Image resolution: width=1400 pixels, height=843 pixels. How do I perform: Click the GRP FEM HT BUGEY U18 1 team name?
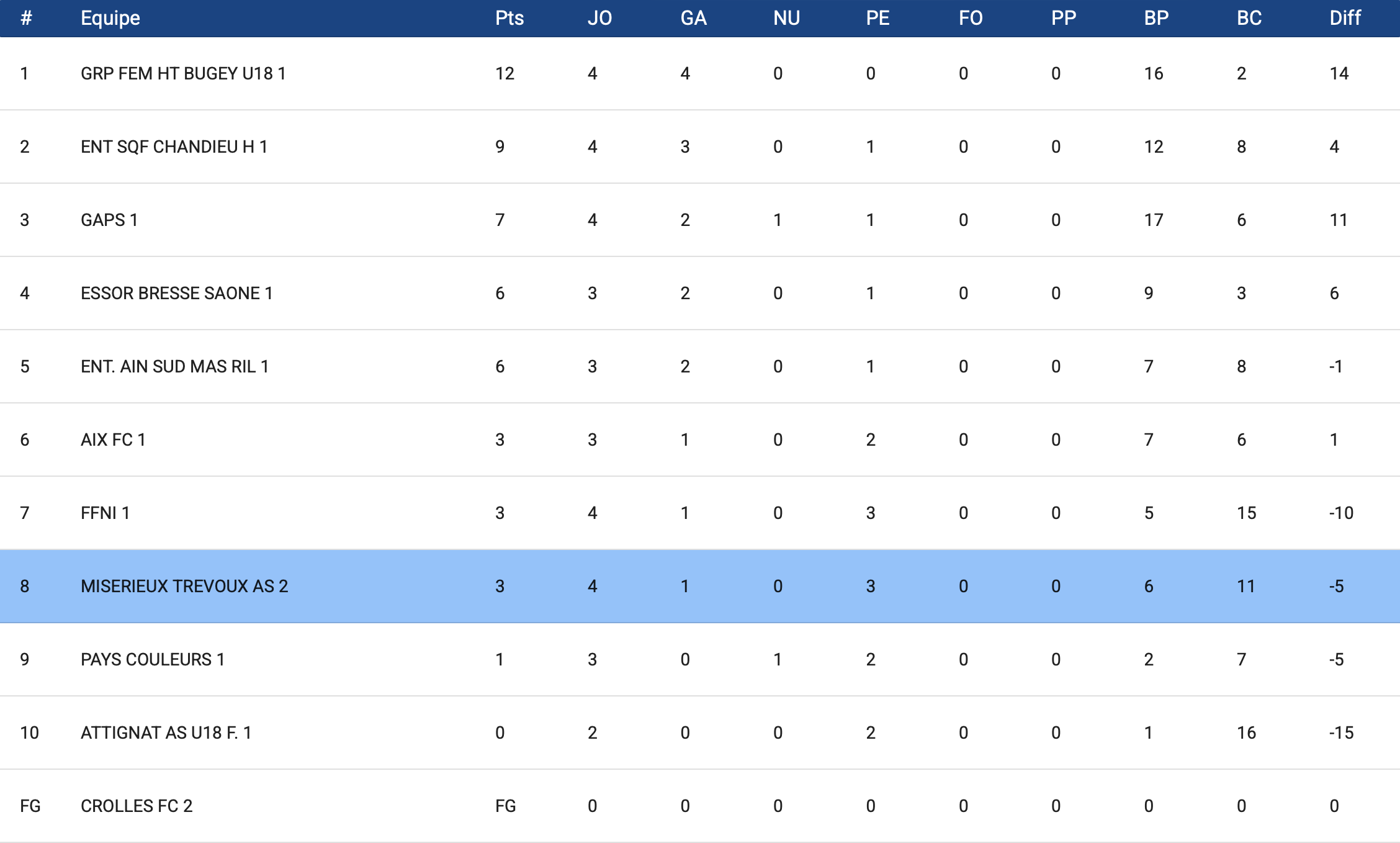pos(183,73)
